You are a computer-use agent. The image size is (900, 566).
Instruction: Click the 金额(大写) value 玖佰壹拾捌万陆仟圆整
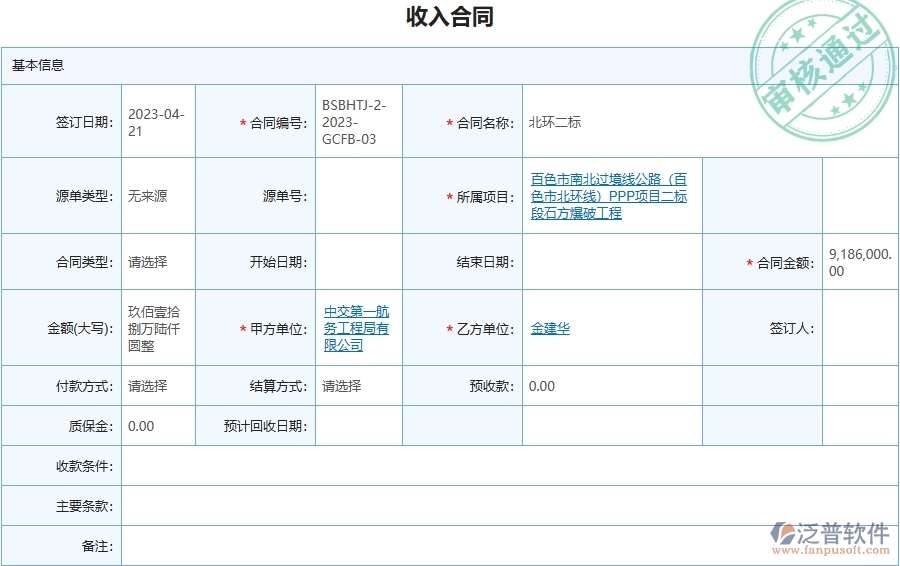pyautogui.click(x=154, y=328)
